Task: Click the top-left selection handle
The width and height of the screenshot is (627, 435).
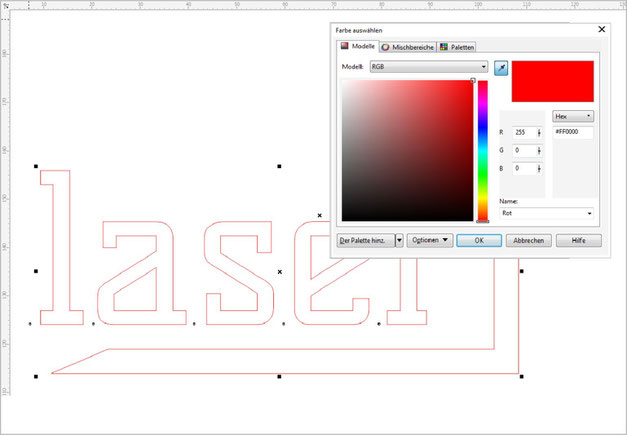Action: [x=36, y=166]
